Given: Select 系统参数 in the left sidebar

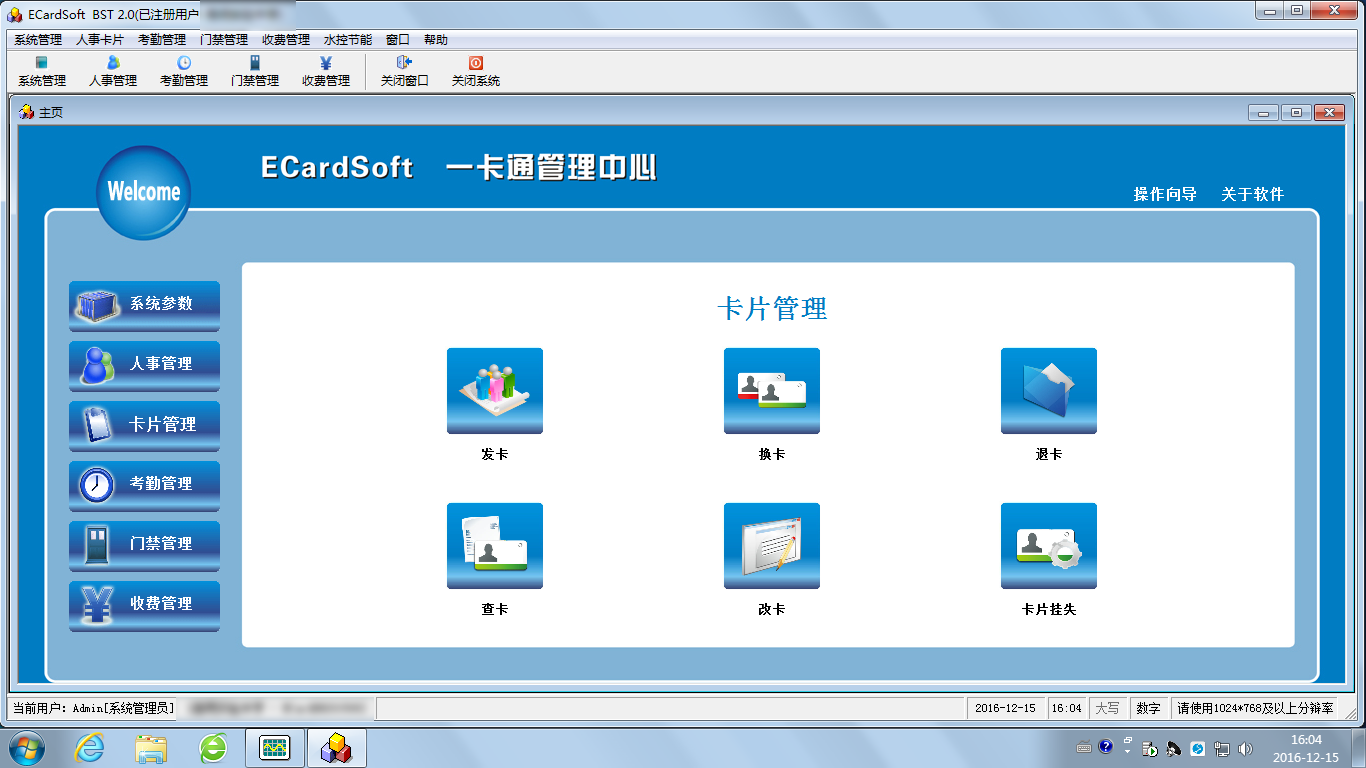Looking at the screenshot, I should pos(144,306).
